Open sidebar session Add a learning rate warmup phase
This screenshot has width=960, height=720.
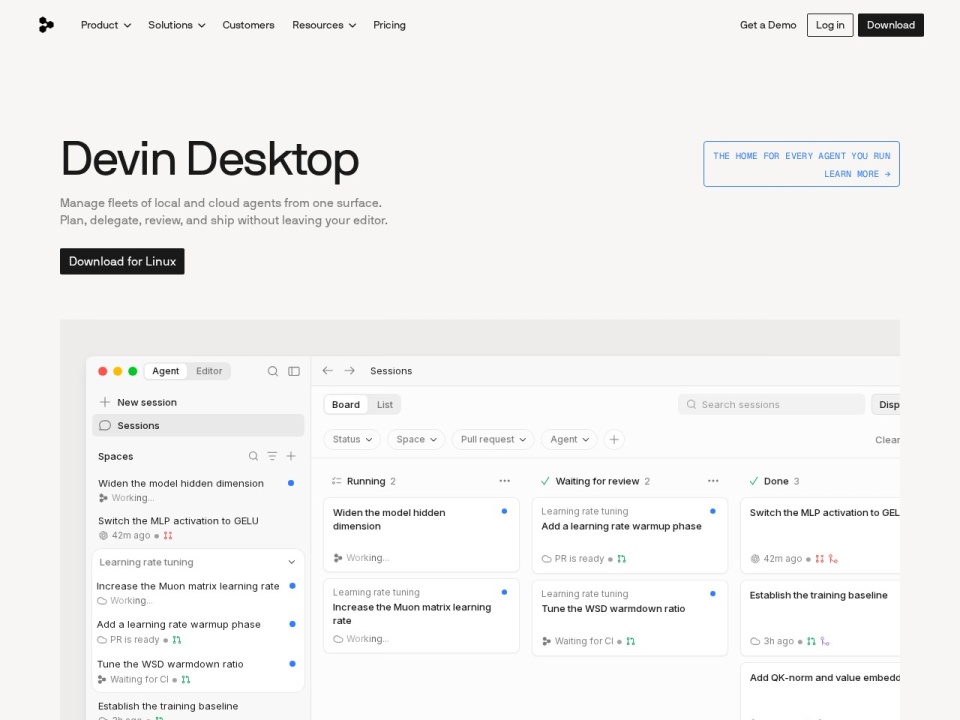pos(198,632)
